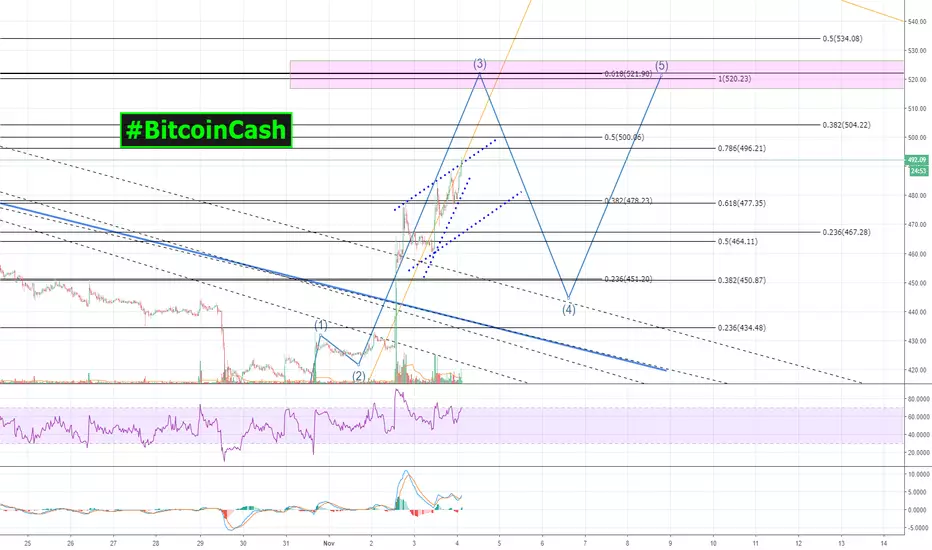Click the current price tag 492.09
Viewport: 932px width, 550px height.
pyautogui.click(x=917, y=160)
